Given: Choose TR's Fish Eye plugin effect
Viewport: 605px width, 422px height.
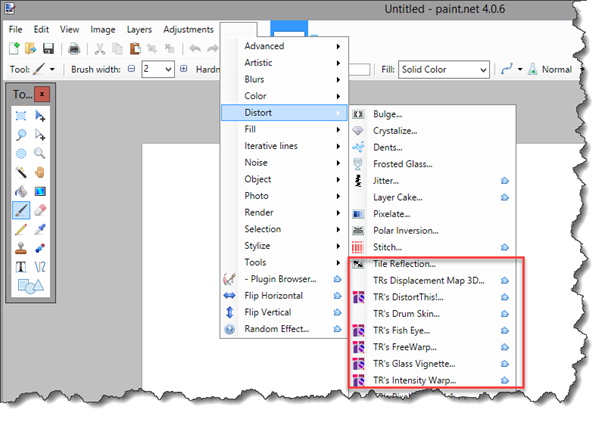Looking at the screenshot, I should click(x=432, y=331).
